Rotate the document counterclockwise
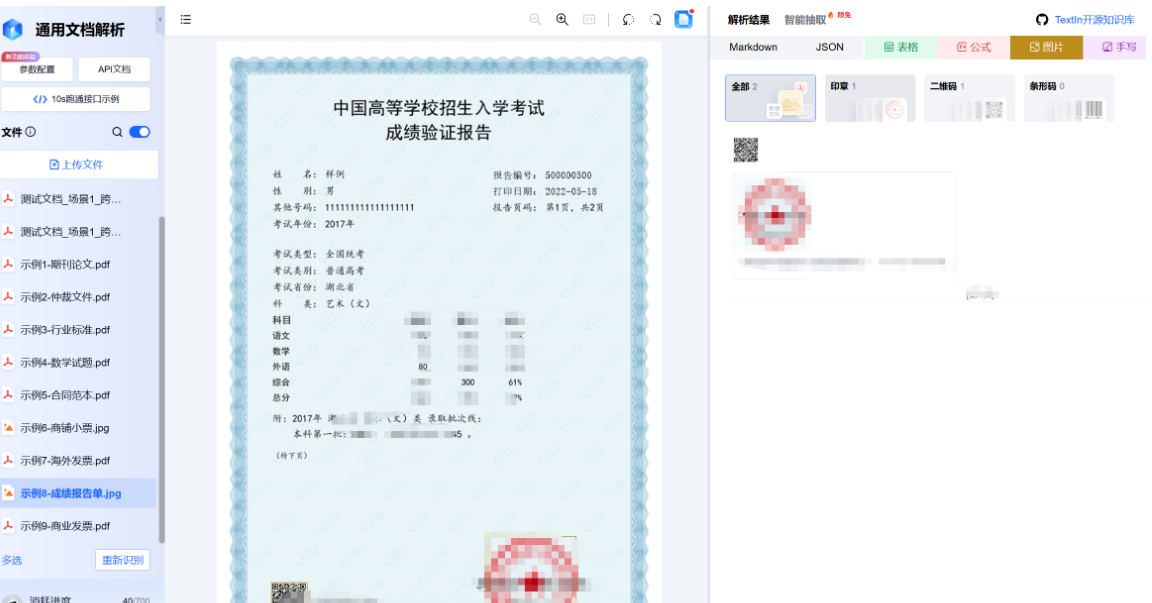The height and width of the screenshot is (603, 1152). (x=628, y=20)
